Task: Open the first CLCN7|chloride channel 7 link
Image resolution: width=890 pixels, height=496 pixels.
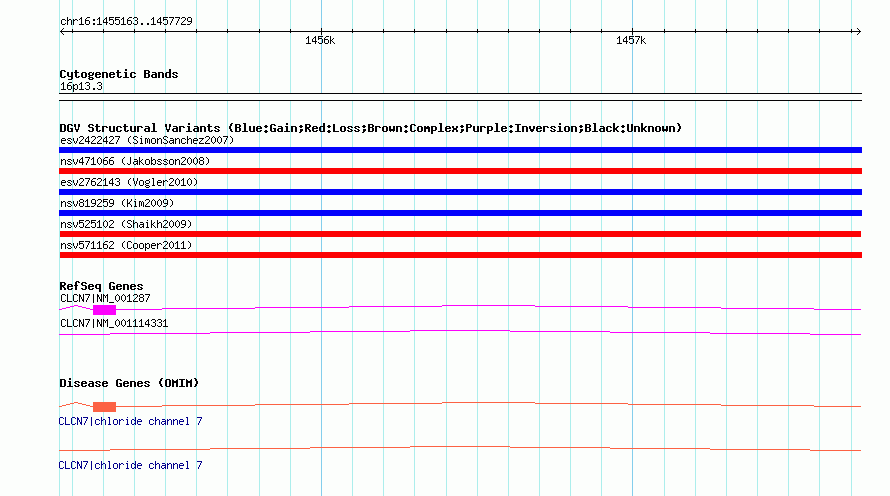Action: 131,422
